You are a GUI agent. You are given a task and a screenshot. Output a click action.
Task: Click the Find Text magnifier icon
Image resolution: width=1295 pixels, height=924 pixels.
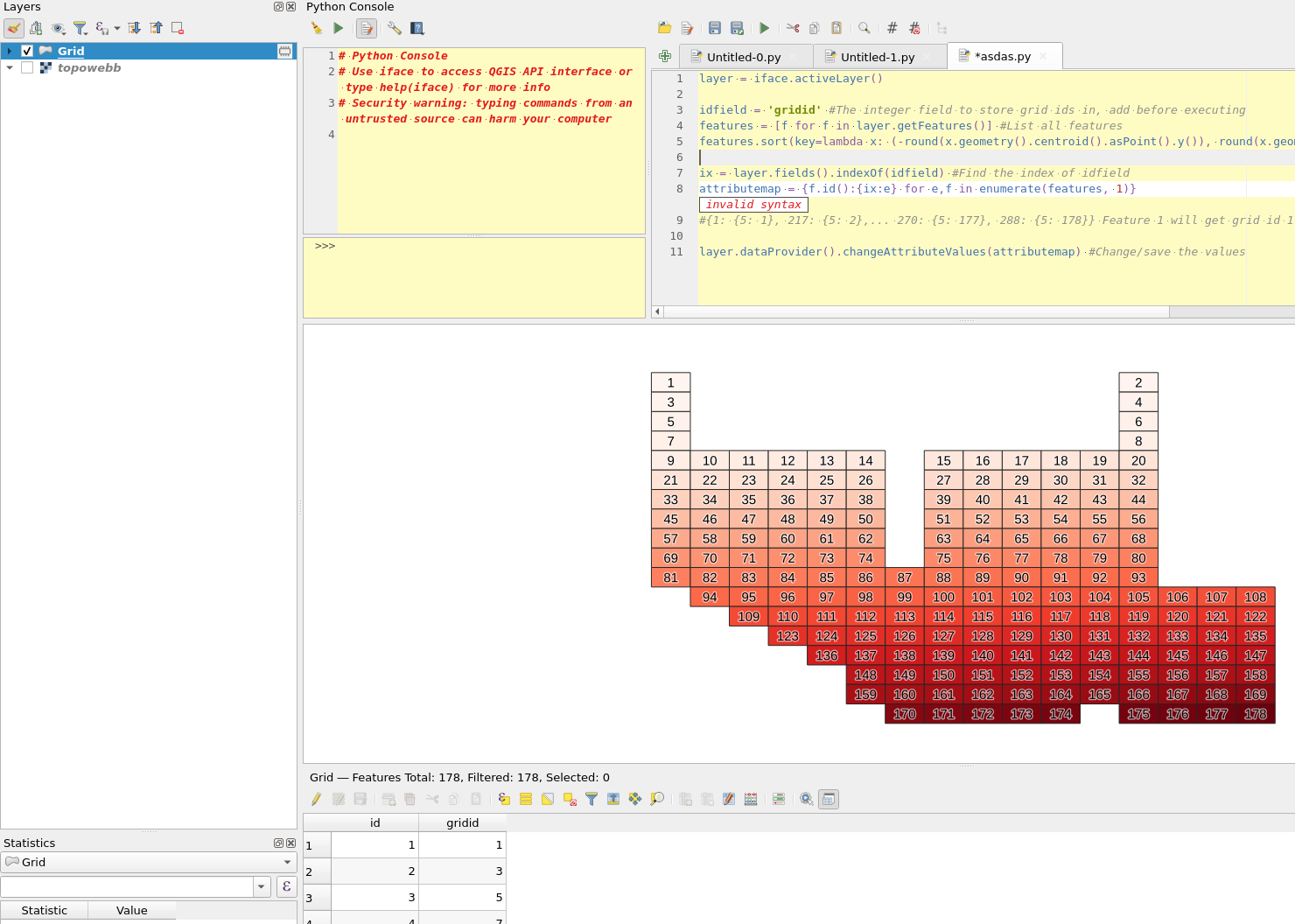point(864,28)
